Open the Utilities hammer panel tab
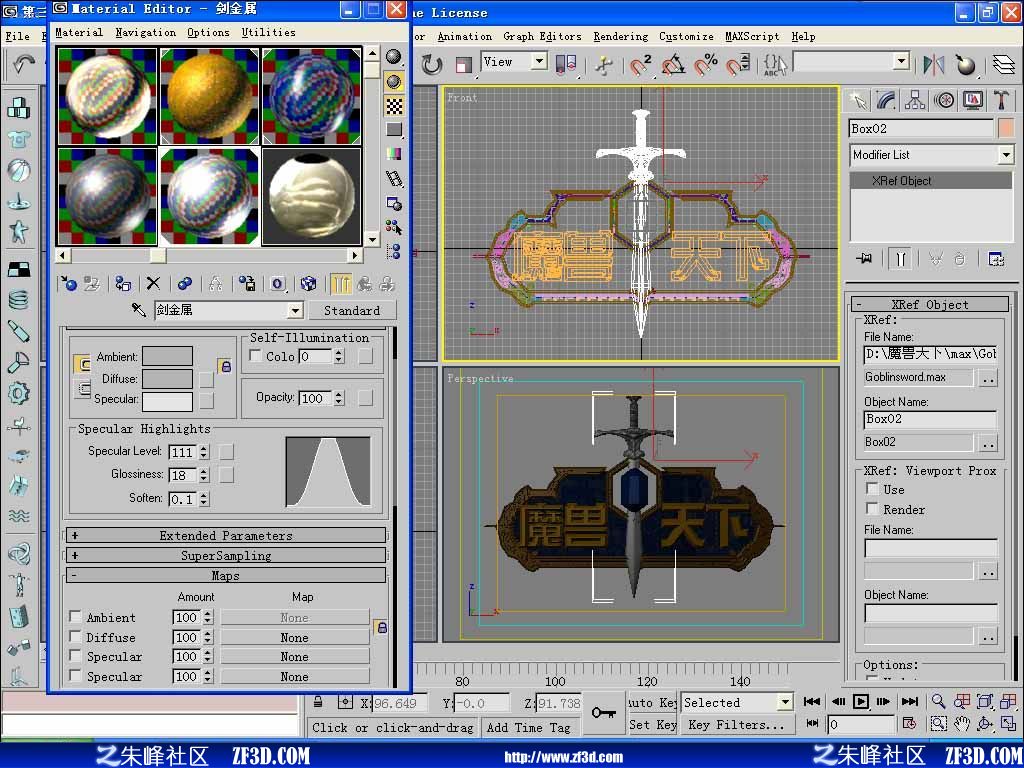Viewport: 1024px width, 768px height. [x=1002, y=100]
